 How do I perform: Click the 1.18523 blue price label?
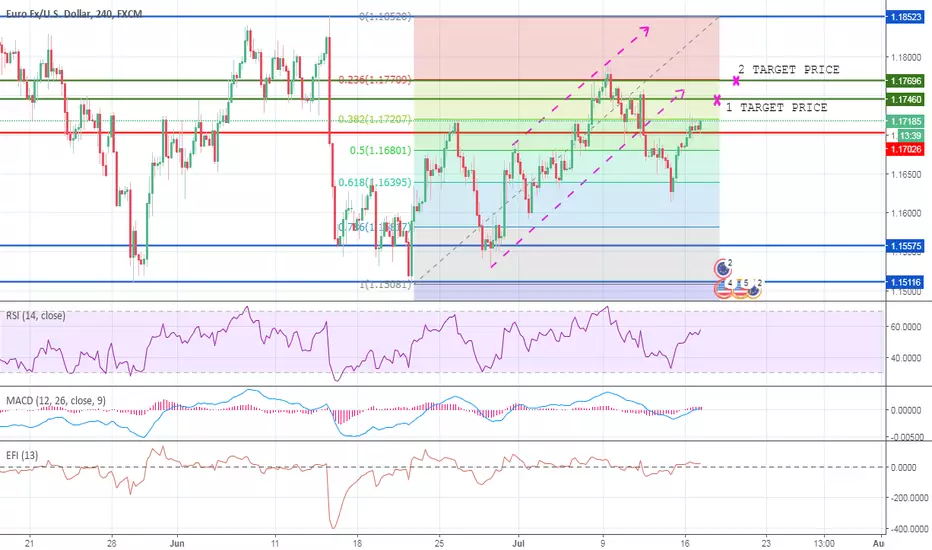(906, 17)
